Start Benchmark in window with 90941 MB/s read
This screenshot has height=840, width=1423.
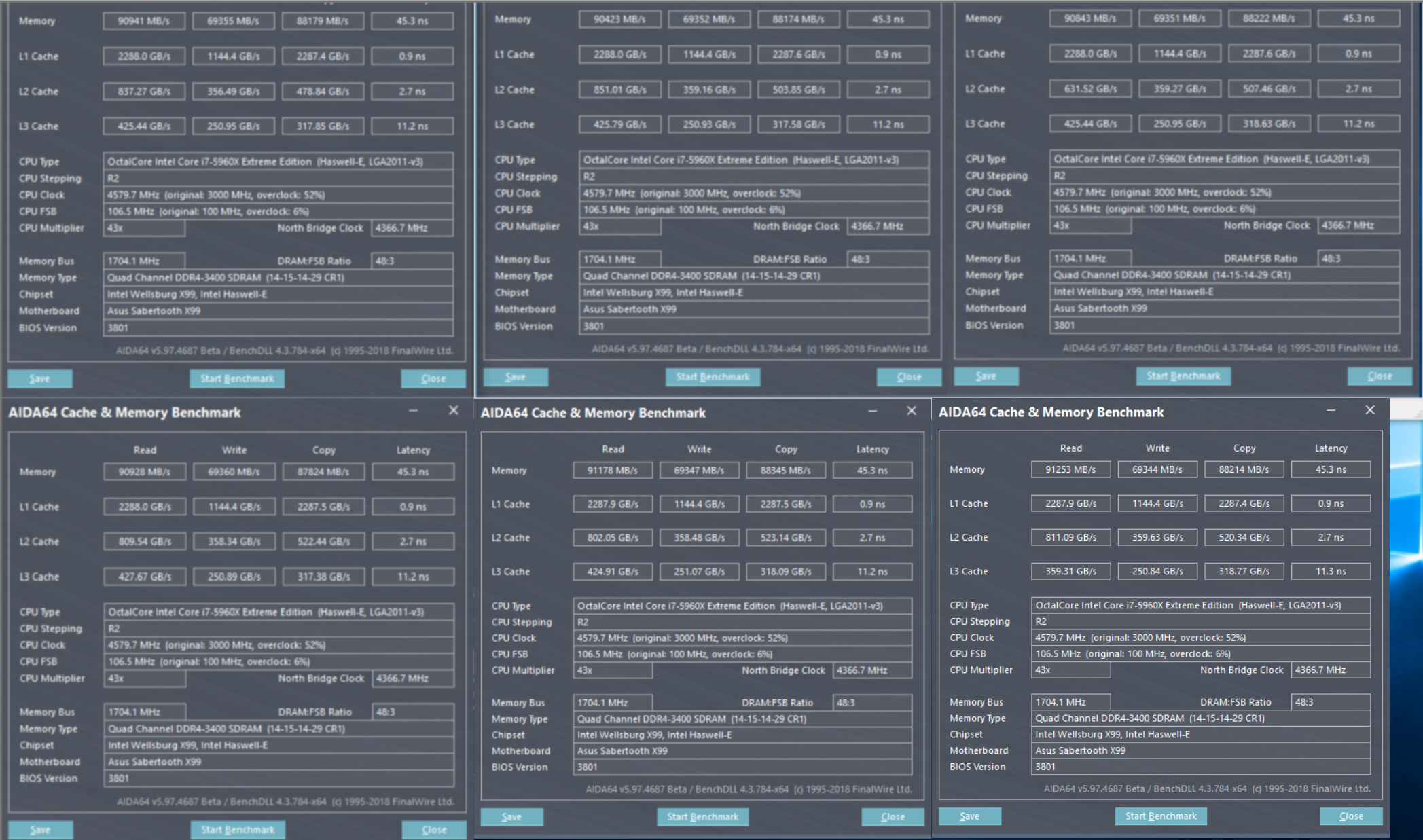click(237, 378)
